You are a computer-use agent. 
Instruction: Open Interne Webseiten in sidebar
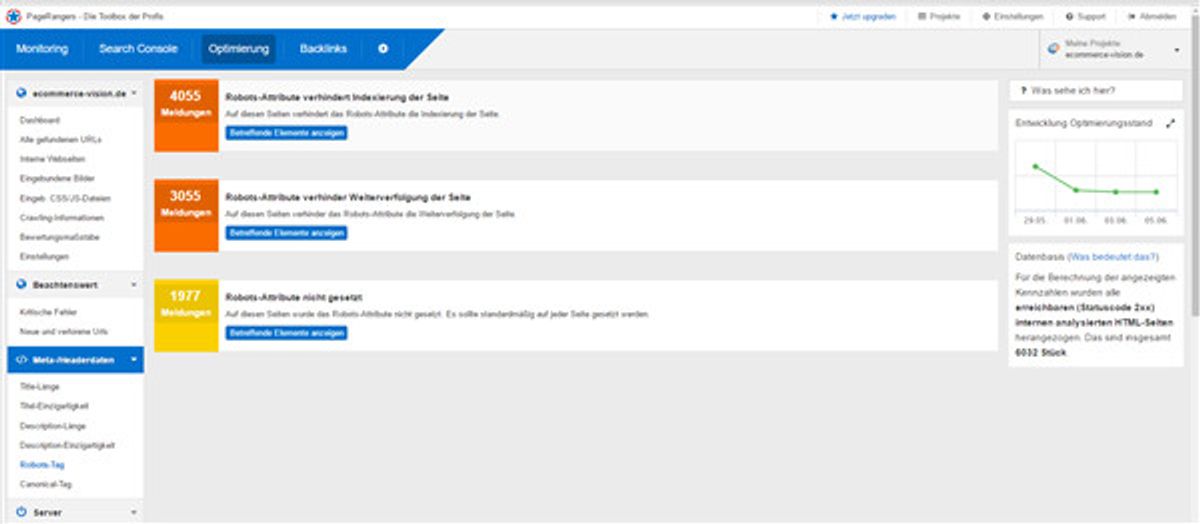(x=52, y=159)
